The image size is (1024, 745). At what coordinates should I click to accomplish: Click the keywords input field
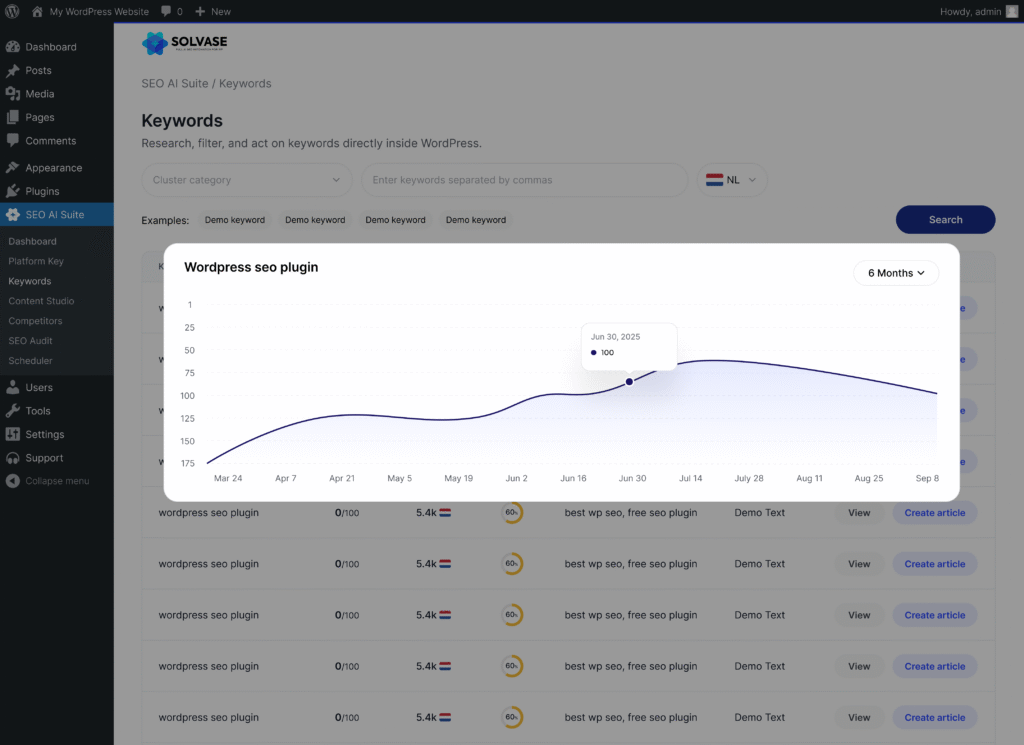tap(524, 180)
